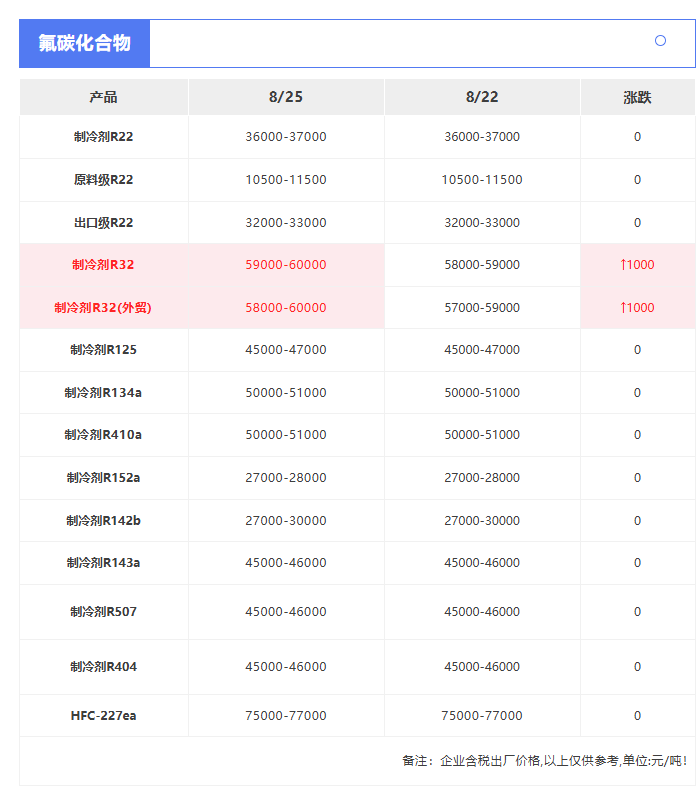This screenshot has width=696, height=786.
Task: Click the 制冷剂R22 product name
Action: click(103, 137)
